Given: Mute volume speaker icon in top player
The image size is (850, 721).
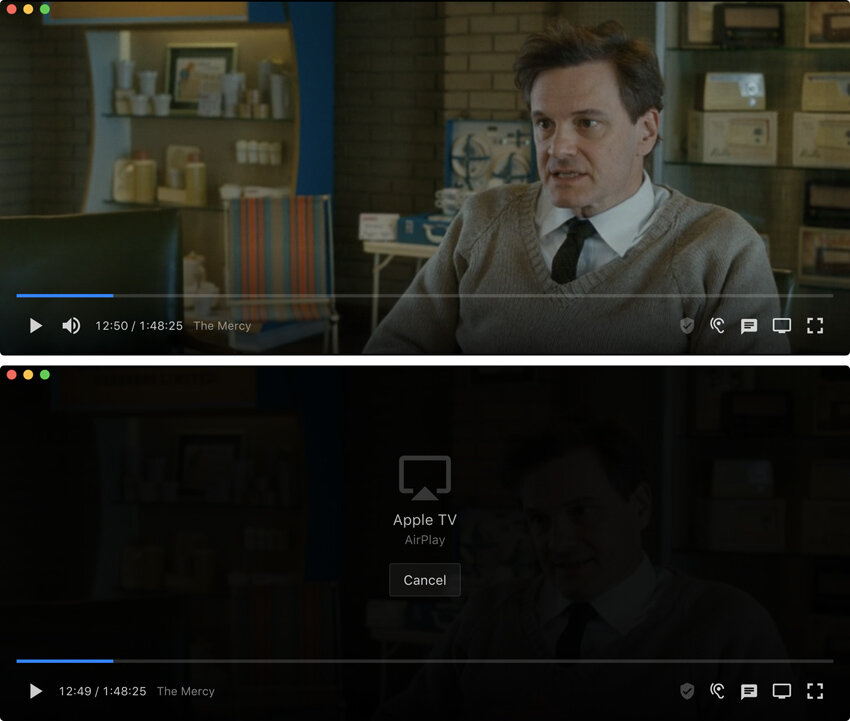Looking at the screenshot, I should 71,326.
